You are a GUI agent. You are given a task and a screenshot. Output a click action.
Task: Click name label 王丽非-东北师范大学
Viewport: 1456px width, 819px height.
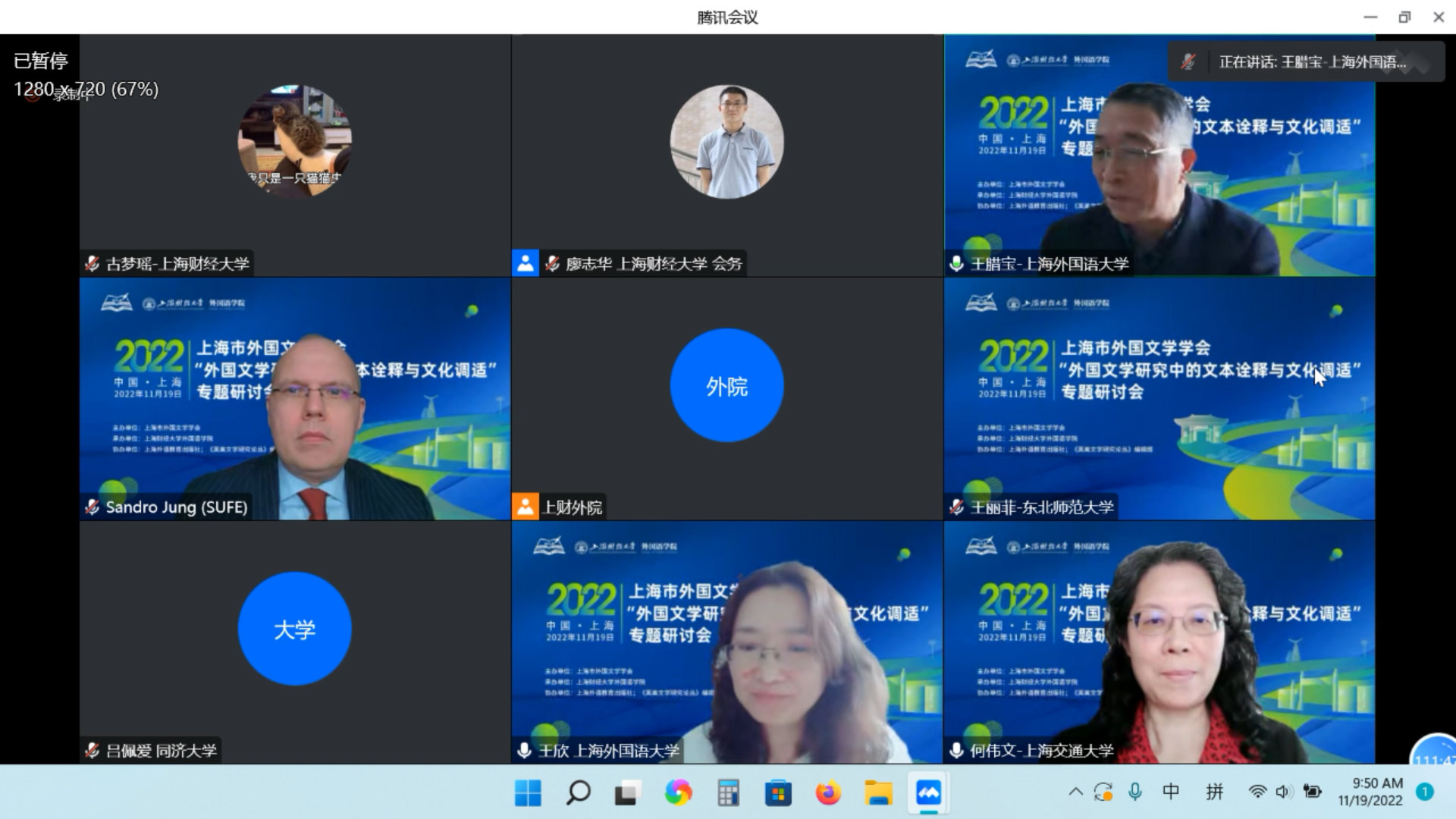click(1042, 507)
